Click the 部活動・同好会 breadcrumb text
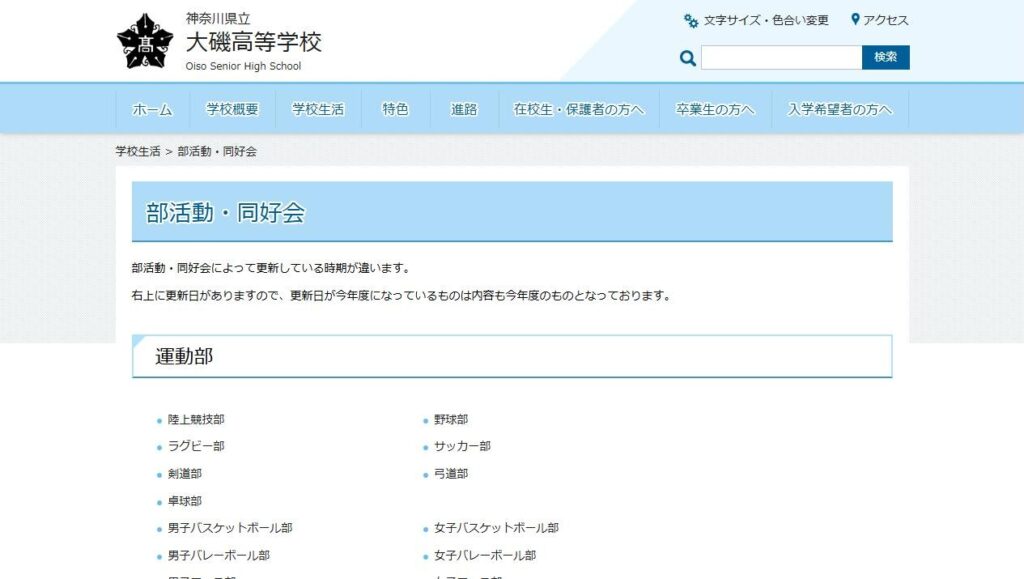 [217, 151]
